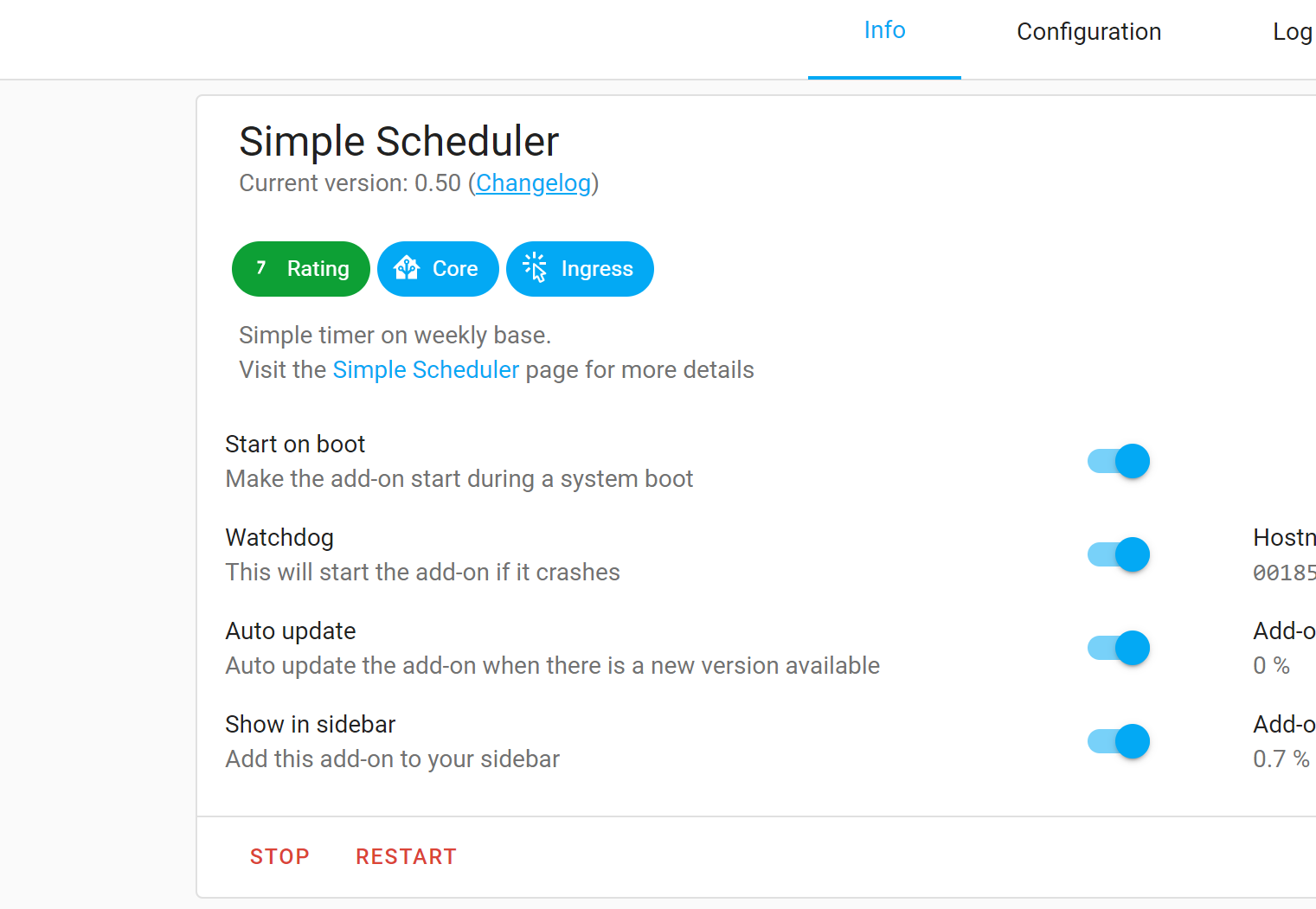The image size is (1316, 909).
Task: Select the Info tab
Action: 884,29
